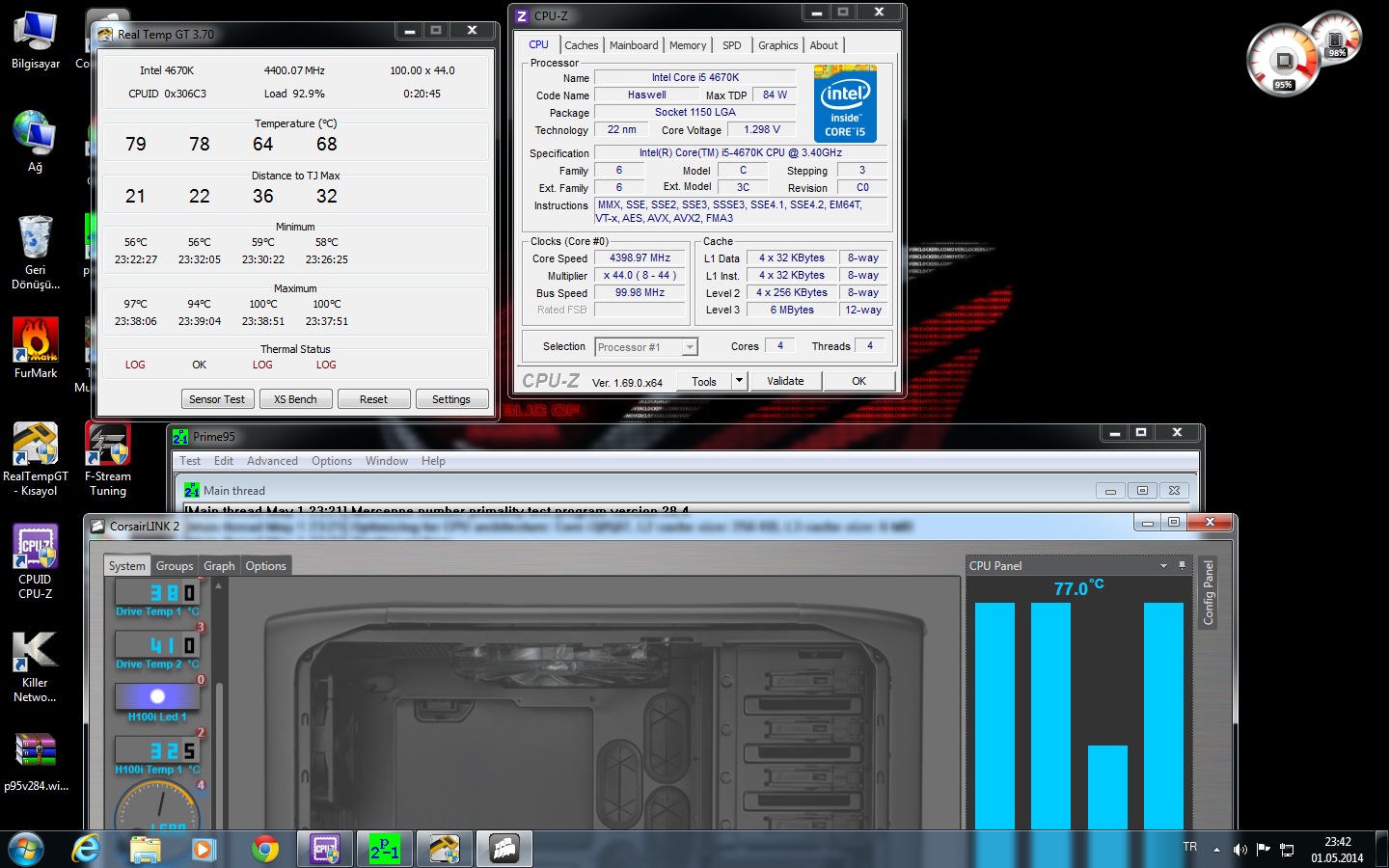Screen dimensions: 1389x868
Task: Click the H100i Led 1 widget
Action: 157,703
